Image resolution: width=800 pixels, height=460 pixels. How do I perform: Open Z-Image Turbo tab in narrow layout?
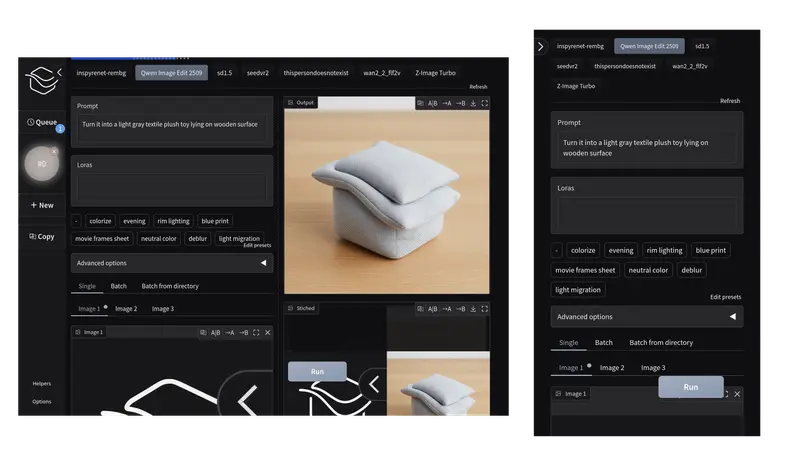[x=576, y=86]
